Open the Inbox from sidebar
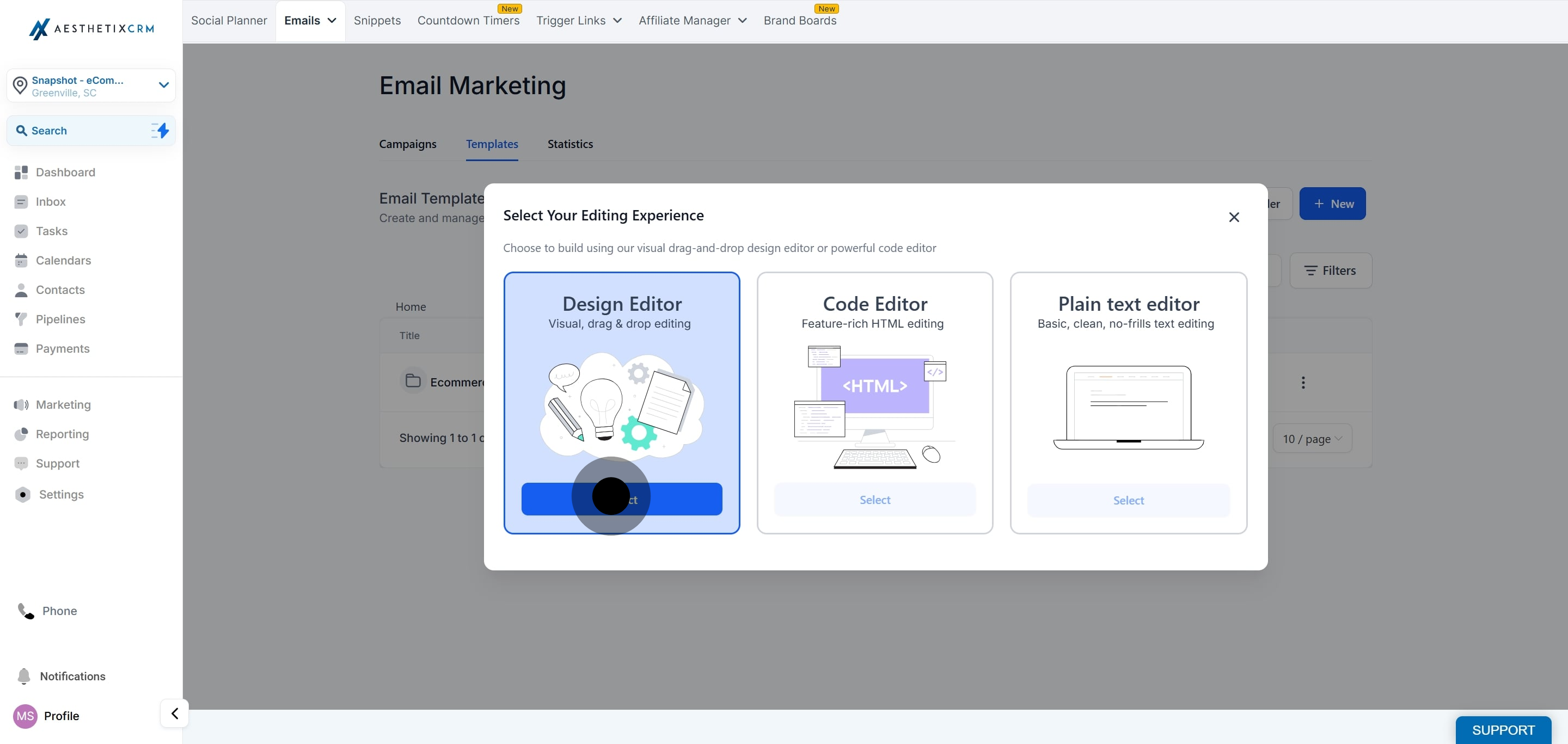This screenshot has height=744, width=1568. tap(51, 201)
